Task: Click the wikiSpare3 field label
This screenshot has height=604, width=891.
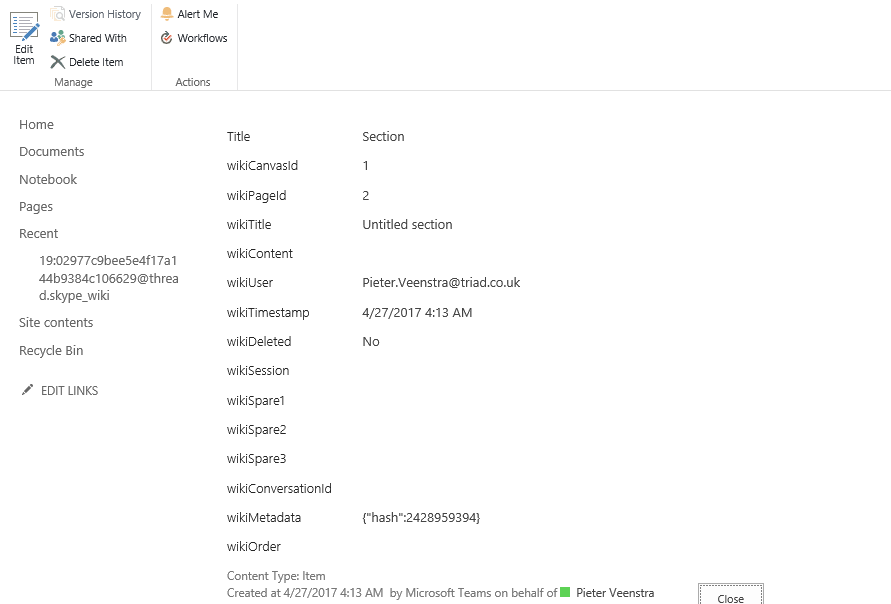Action: pos(256,459)
